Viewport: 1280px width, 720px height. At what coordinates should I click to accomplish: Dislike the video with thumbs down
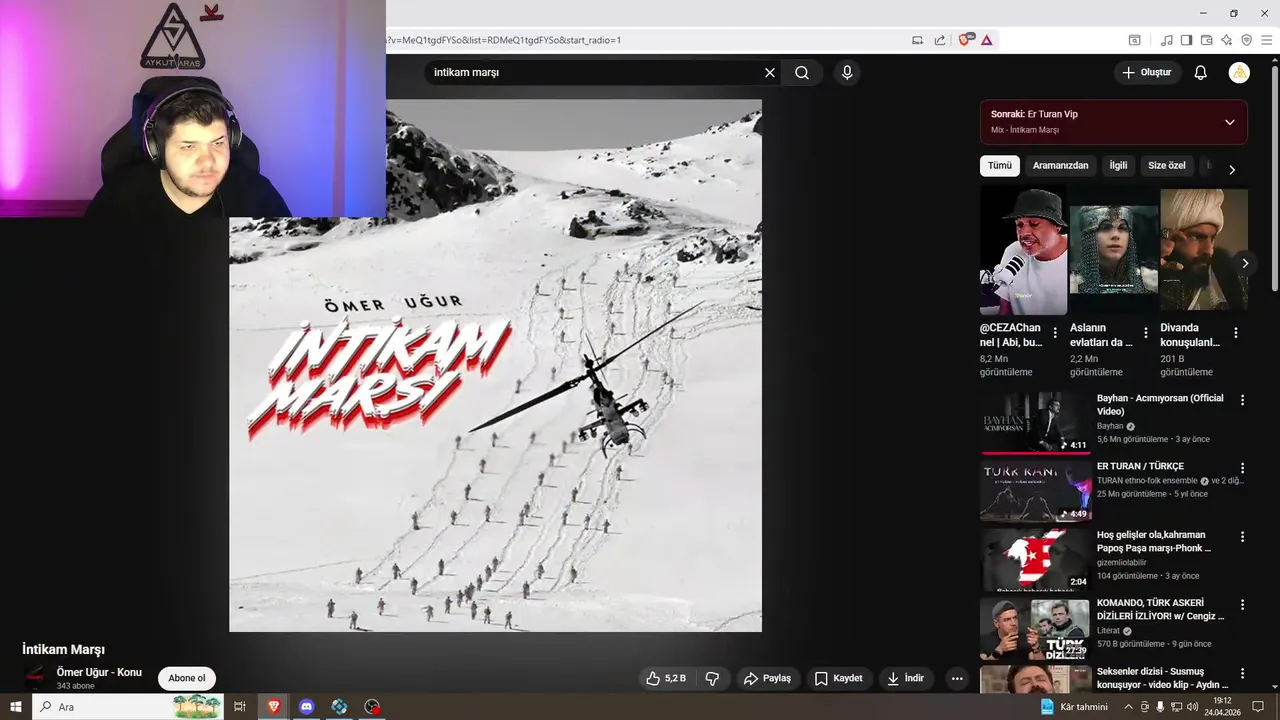coord(713,678)
